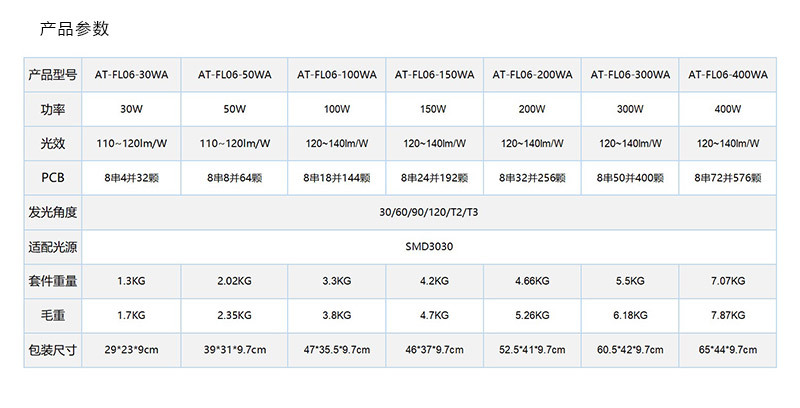Tap gross weight 5.26KG

pos(532,316)
